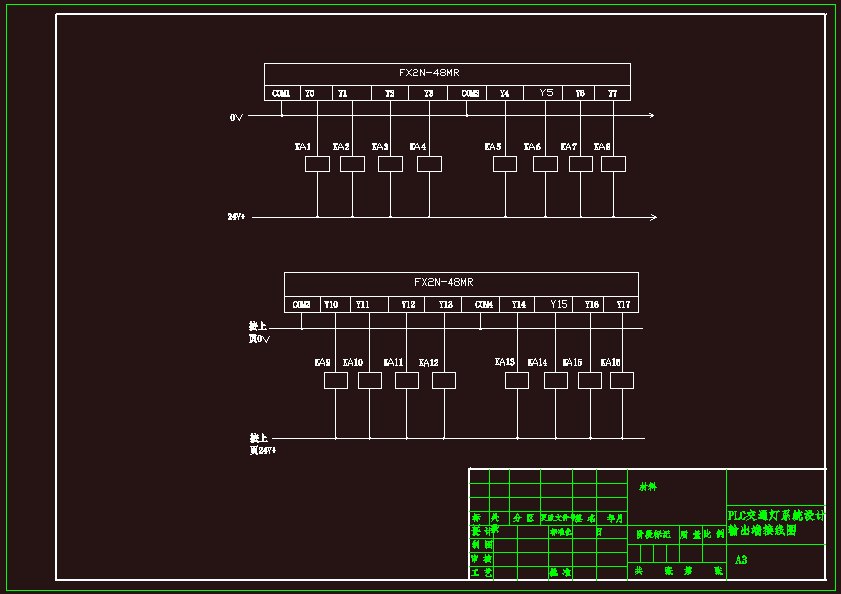The image size is (841, 594).
Task: Select the KA8 relay label
Action: tap(602, 146)
